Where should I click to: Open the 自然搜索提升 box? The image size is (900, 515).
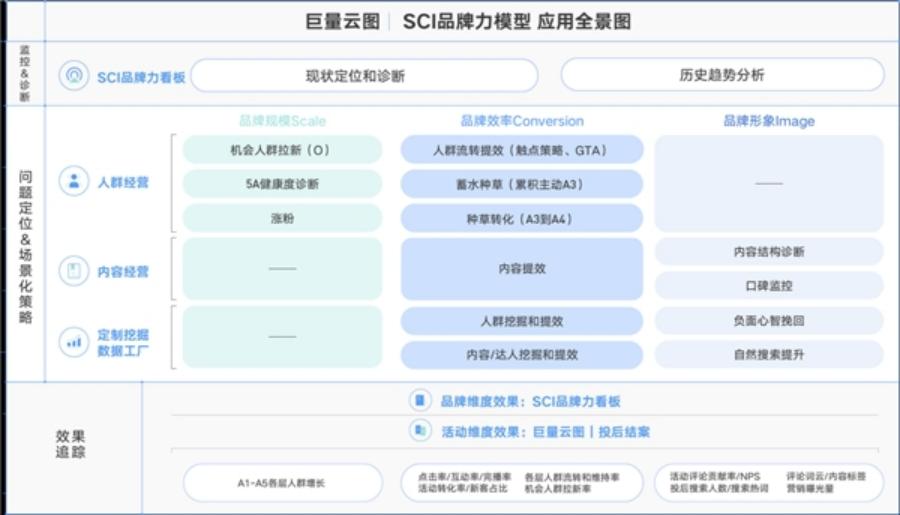coord(769,354)
